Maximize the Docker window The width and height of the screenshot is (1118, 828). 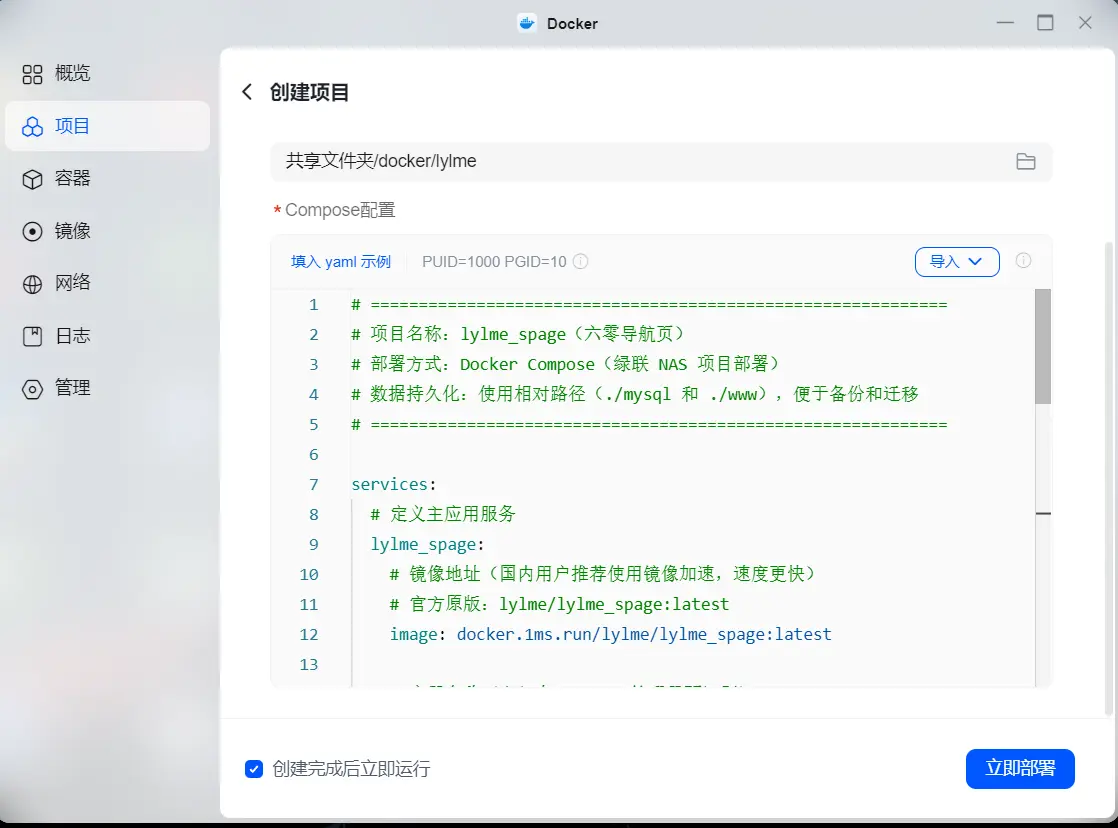1045,23
